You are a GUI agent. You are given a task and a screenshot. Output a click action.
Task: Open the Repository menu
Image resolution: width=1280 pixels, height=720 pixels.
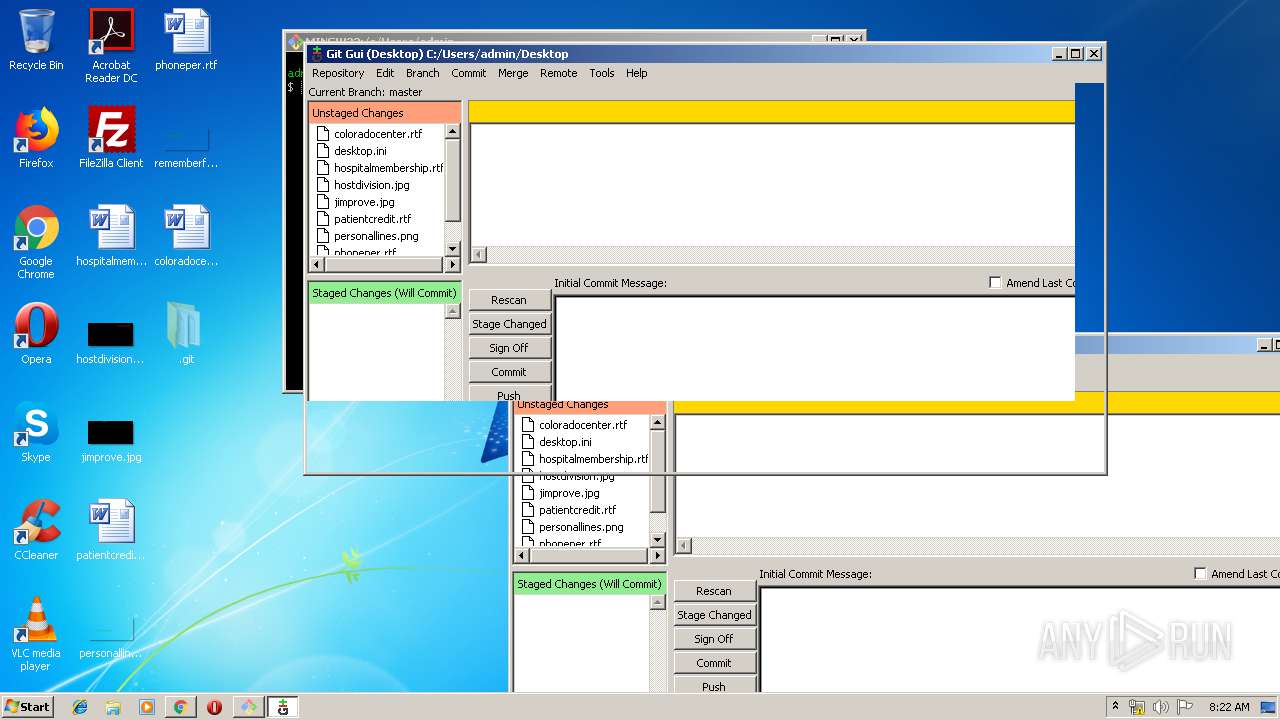pyautogui.click(x=338, y=73)
